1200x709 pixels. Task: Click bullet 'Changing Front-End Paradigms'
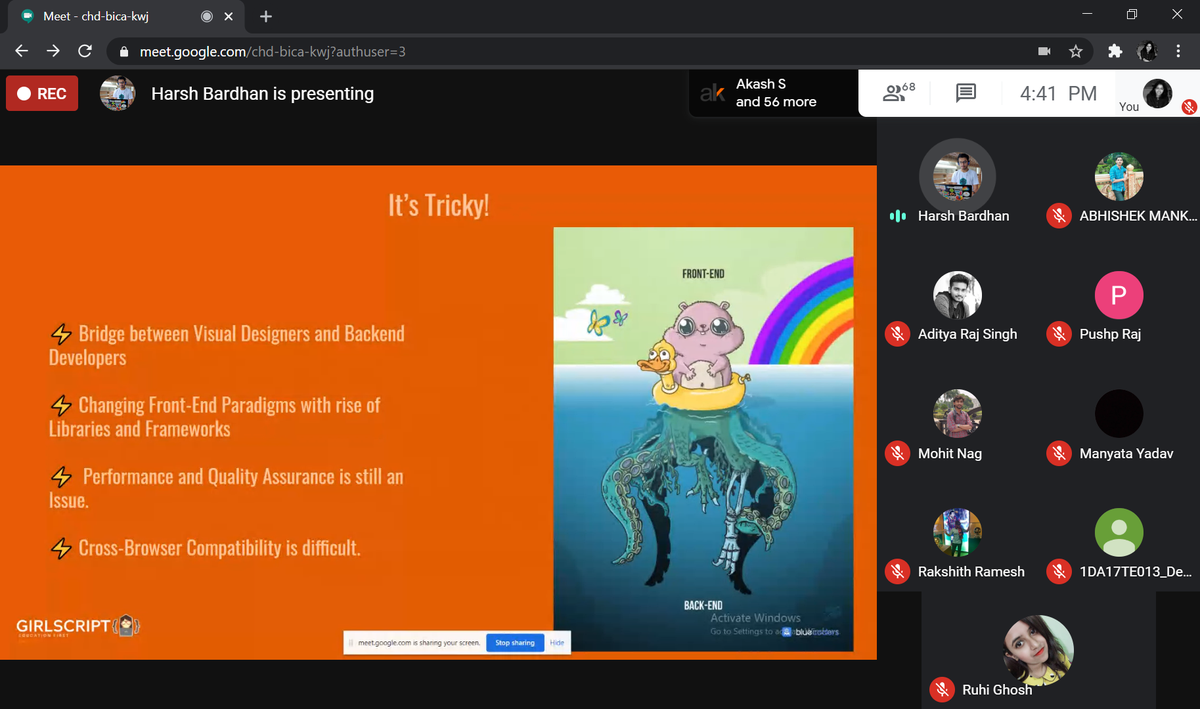pyautogui.click(x=215, y=417)
